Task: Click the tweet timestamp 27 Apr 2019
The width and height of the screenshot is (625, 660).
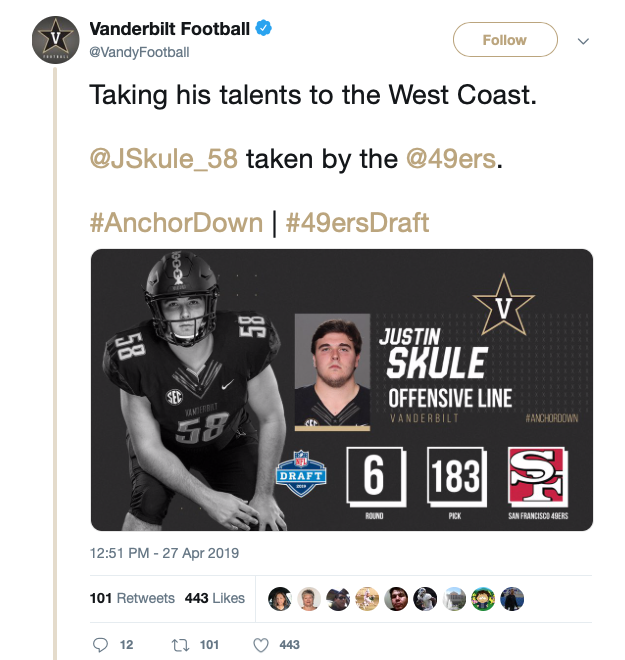Action: (x=164, y=552)
